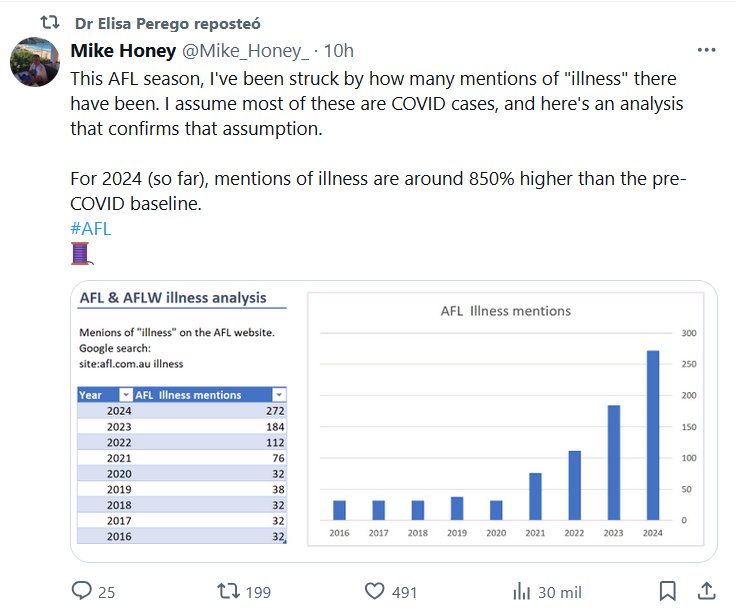This screenshot has height=614, width=736.
Task: Click the share upload icon
Action: pos(706,591)
